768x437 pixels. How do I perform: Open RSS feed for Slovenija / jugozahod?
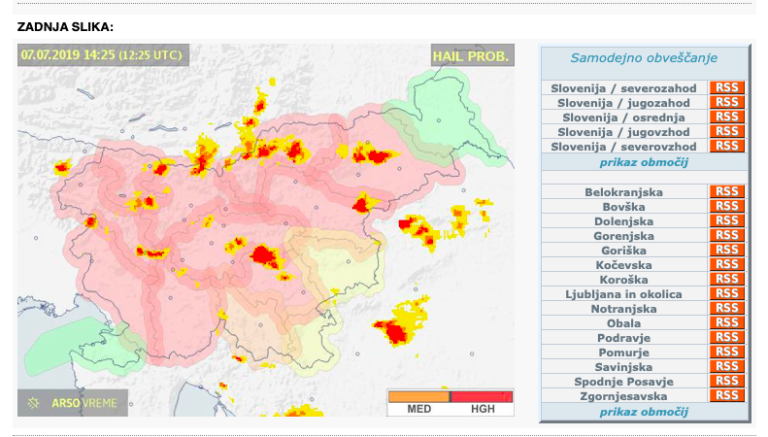[727, 102]
